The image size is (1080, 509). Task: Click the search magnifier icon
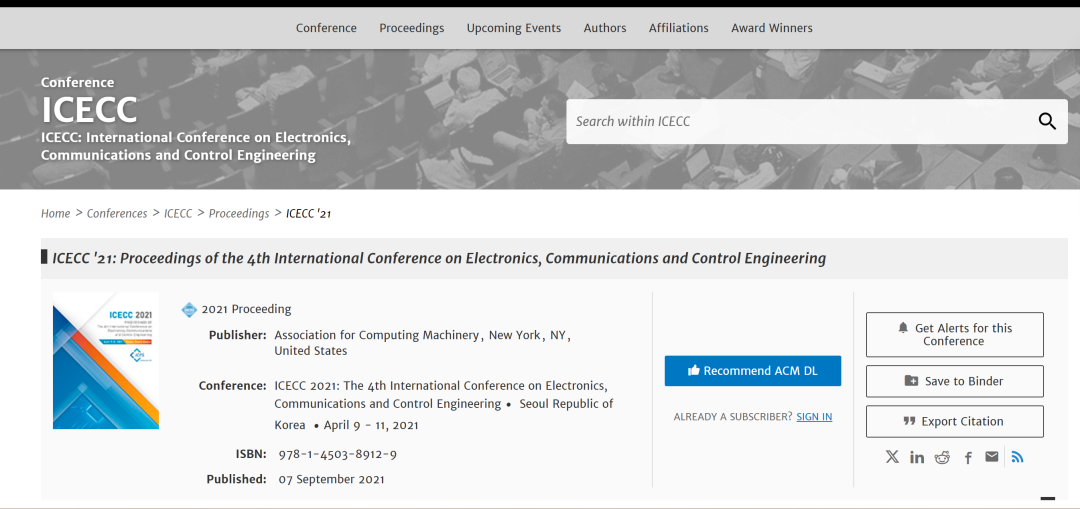tap(1047, 121)
